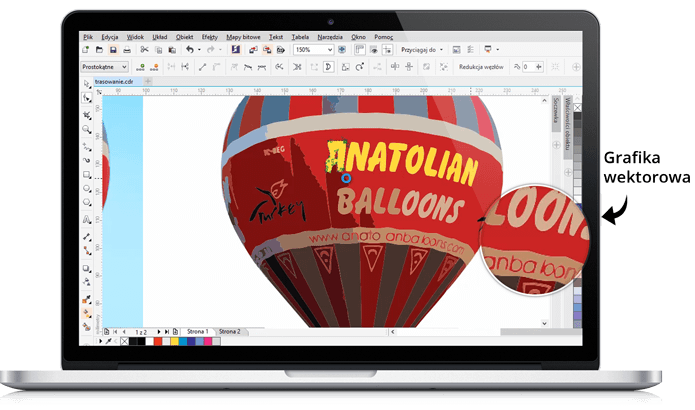The width and height of the screenshot is (695, 410).
Task: Open the zoom level 150% dropdown
Action: pyautogui.click(x=313, y=49)
